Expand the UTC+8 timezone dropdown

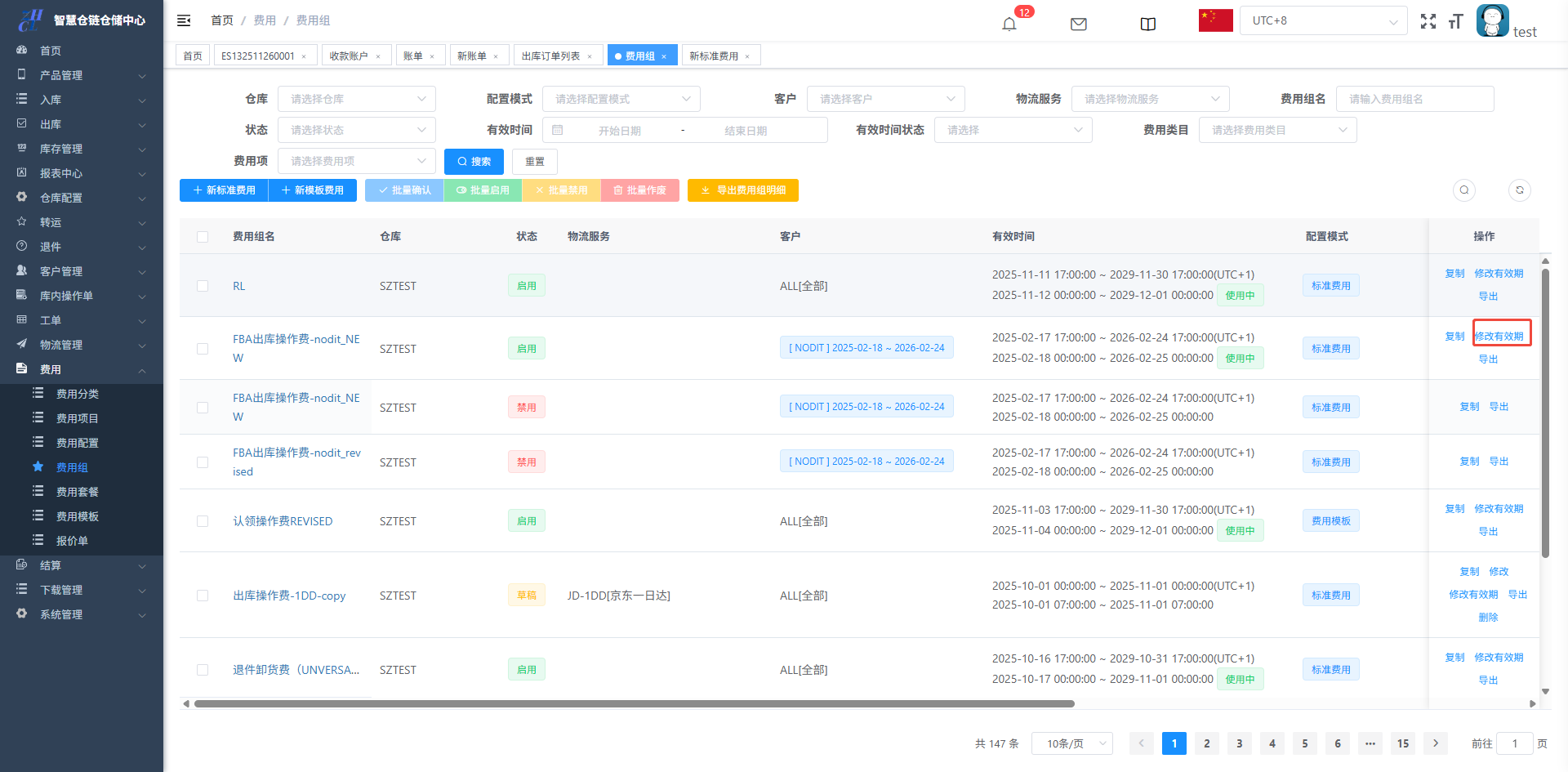click(x=1323, y=20)
